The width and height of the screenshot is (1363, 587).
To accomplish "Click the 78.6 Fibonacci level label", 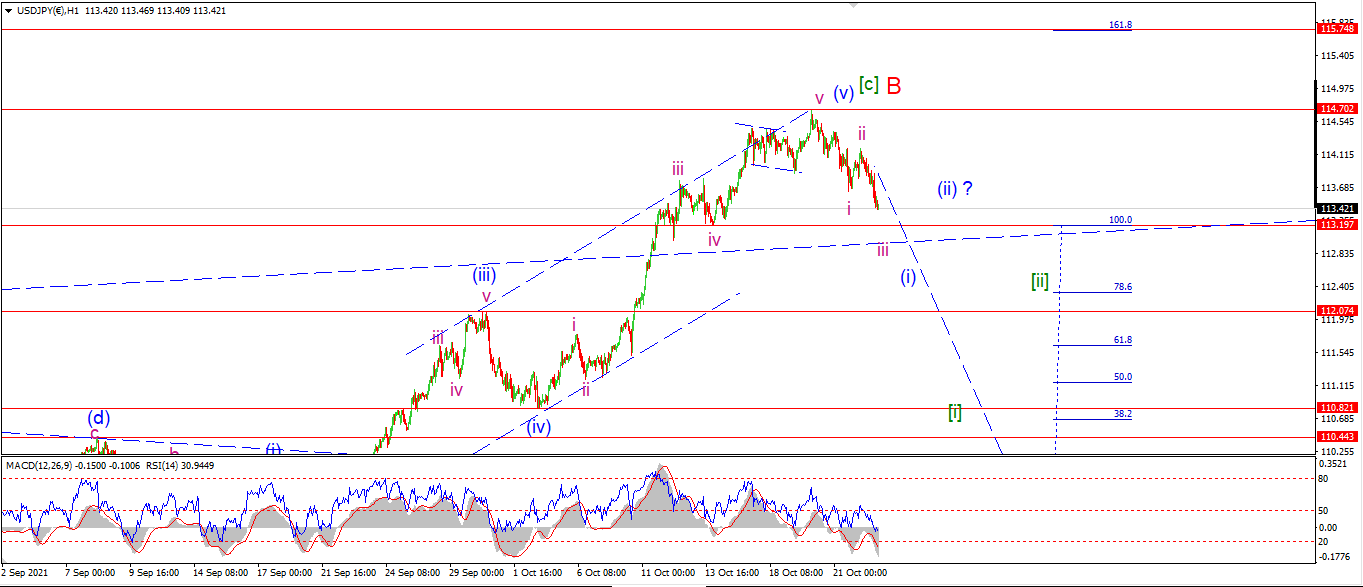I will pyautogui.click(x=1123, y=287).
